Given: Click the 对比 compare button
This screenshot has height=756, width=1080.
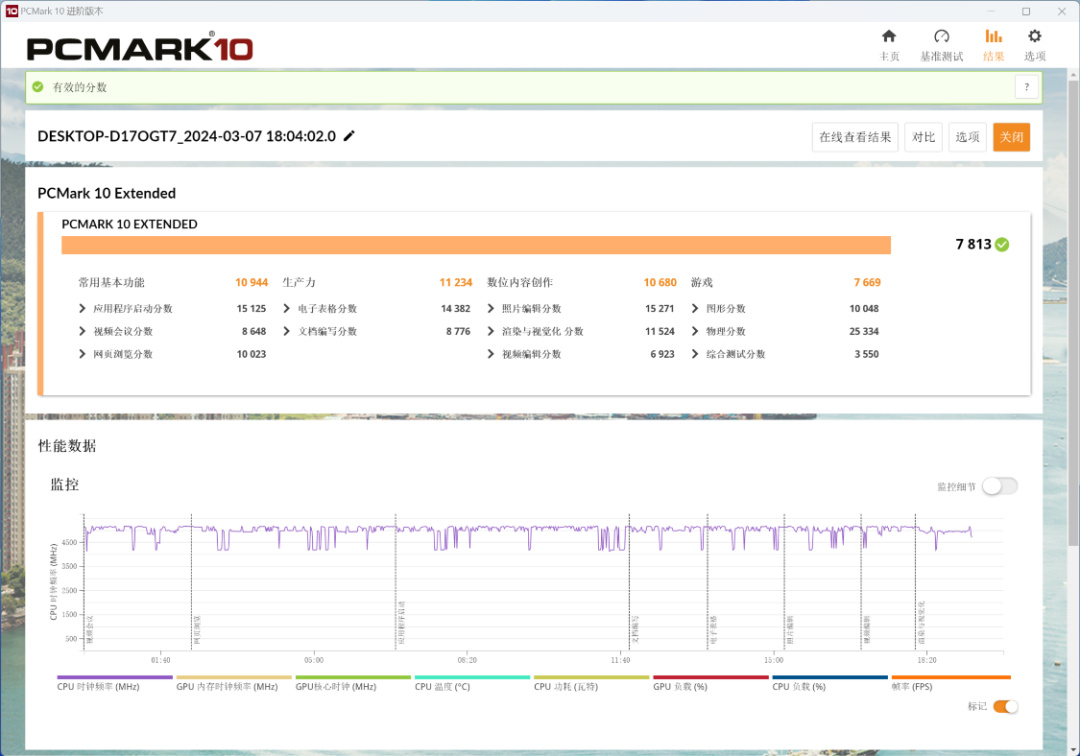Looking at the screenshot, I should tap(923, 137).
